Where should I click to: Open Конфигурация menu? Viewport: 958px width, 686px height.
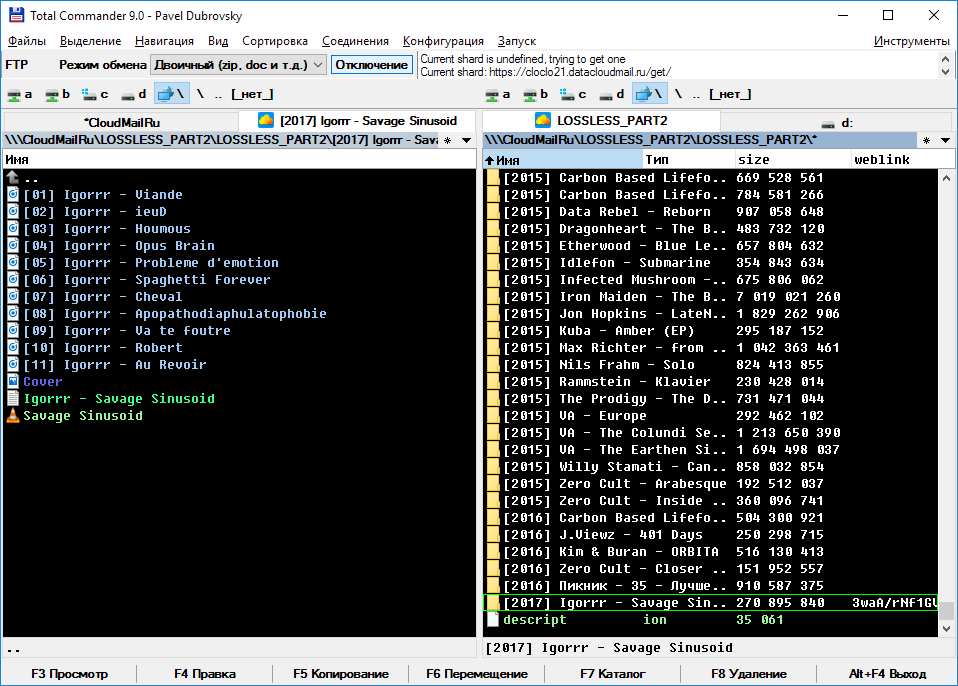point(443,41)
